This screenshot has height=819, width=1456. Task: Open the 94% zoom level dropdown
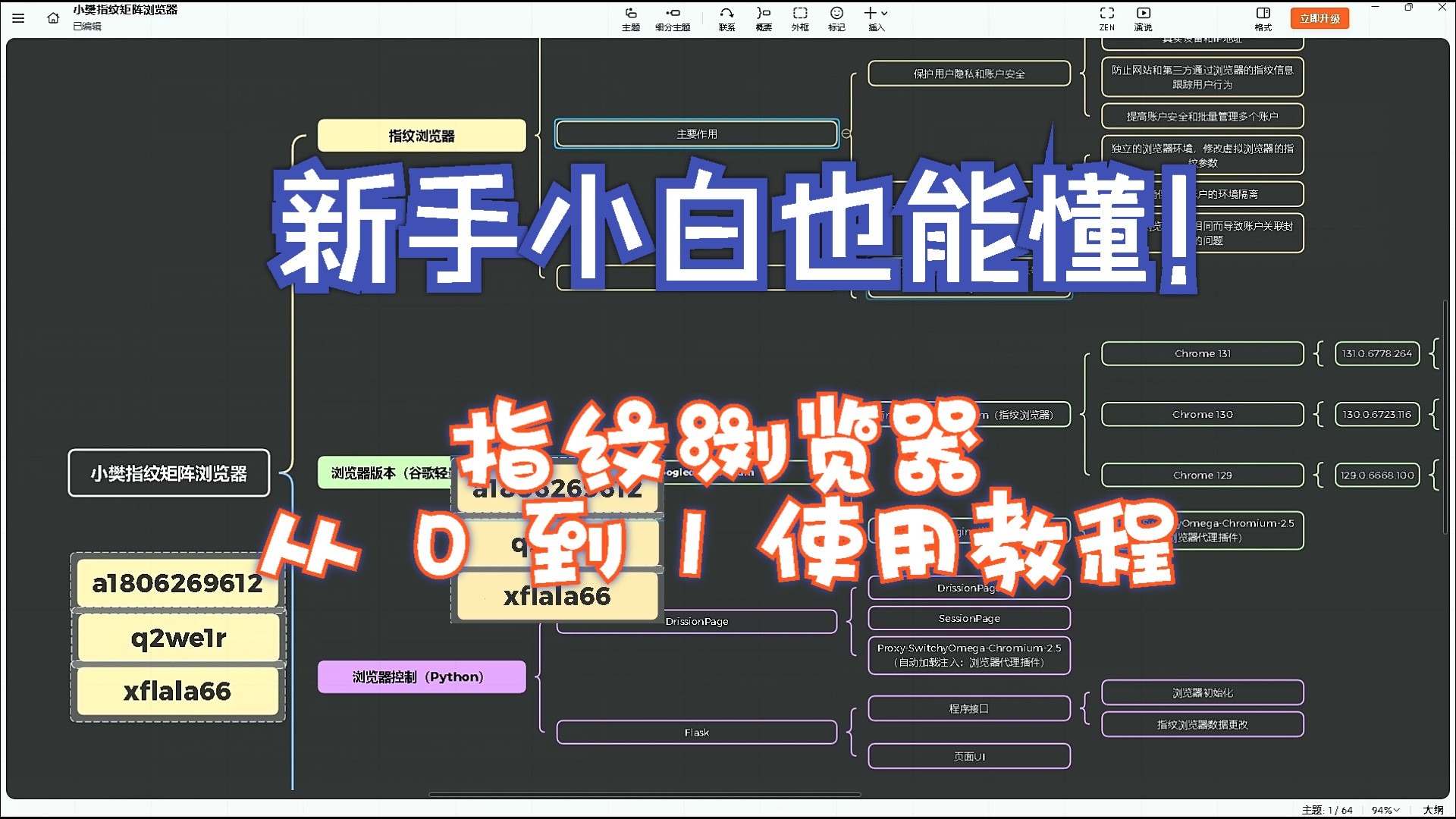pyautogui.click(x=1385, y=810)
